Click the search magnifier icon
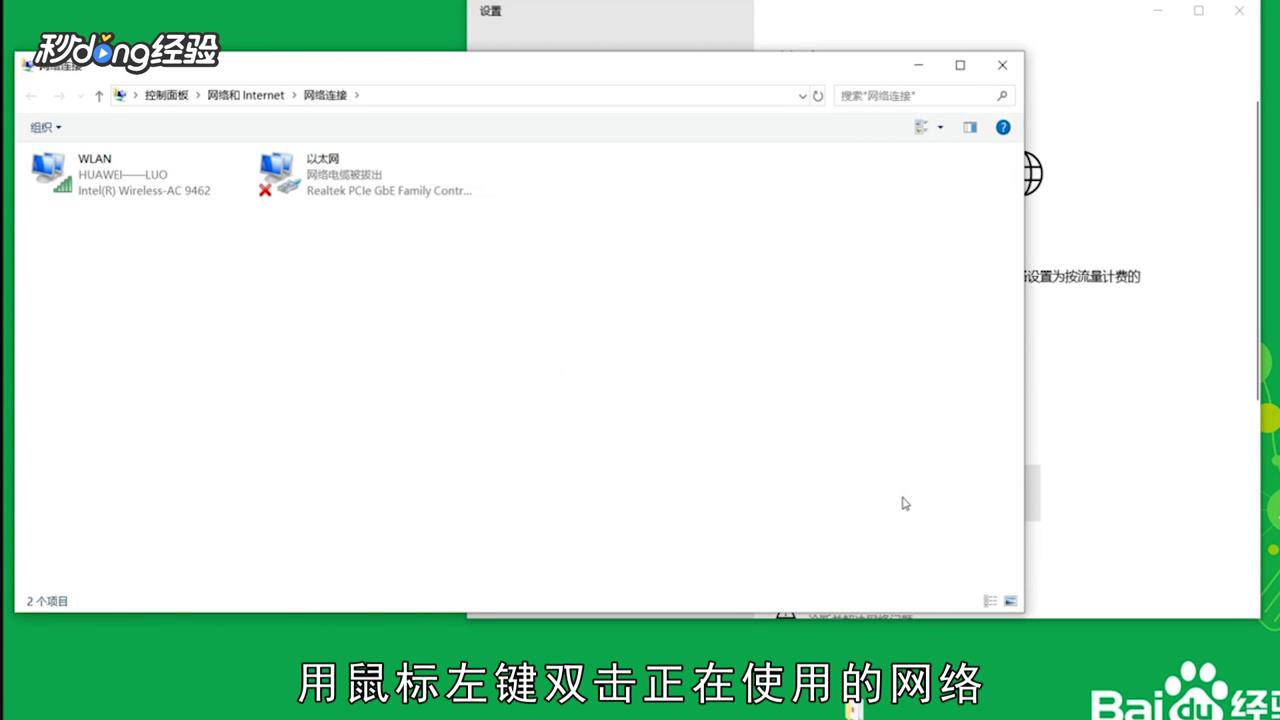 [1002, 96]
